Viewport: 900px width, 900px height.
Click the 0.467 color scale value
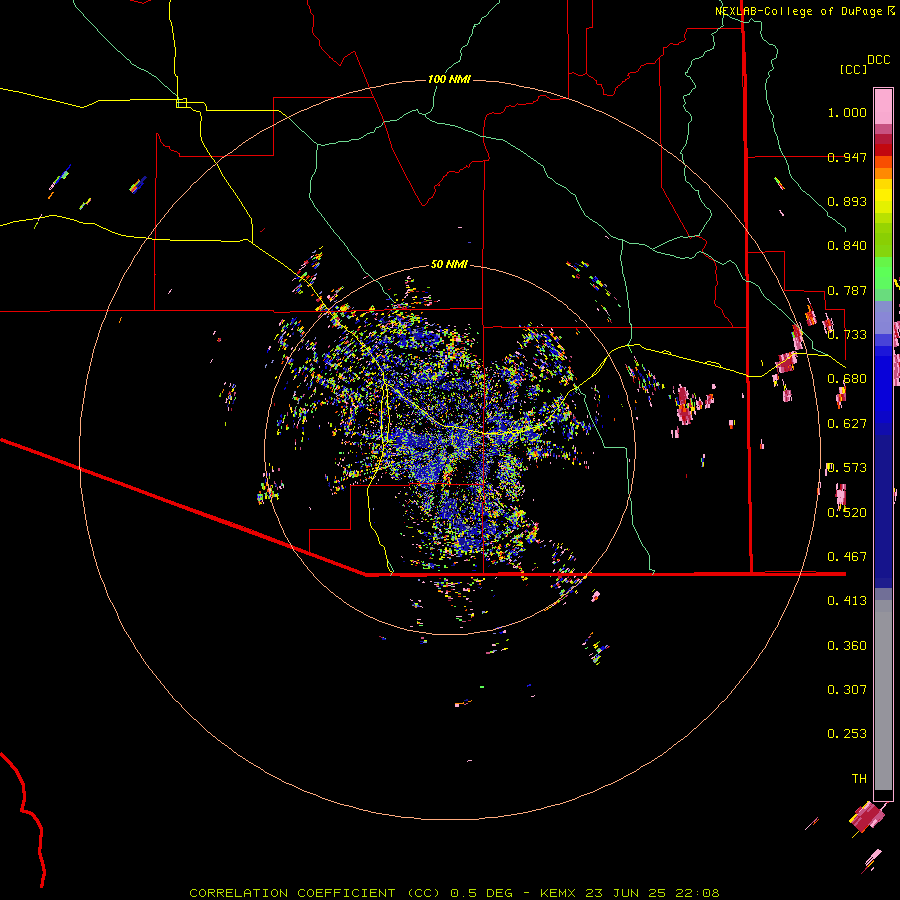tap(847, 557)
